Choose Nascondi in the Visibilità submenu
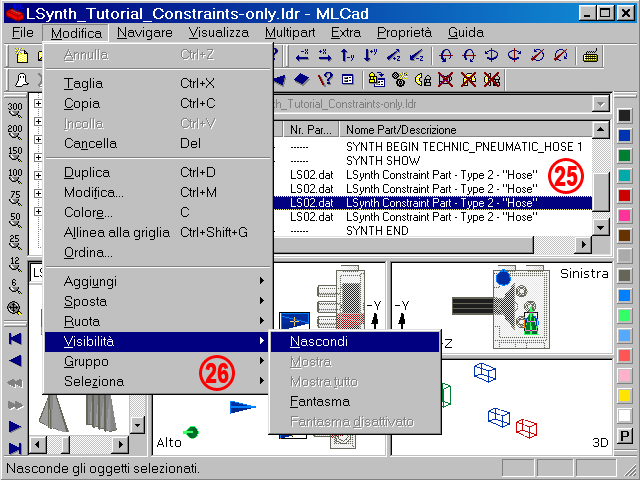The width and height of the screenshot is (640, 480). pos(355,342)
